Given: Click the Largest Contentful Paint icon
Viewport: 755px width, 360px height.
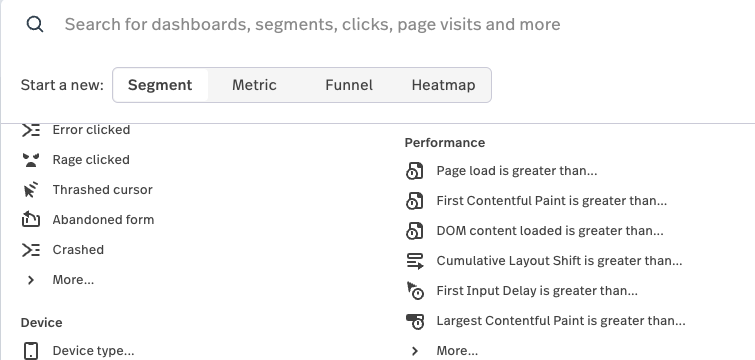Looking at the screenshot, I should [415, 321].
